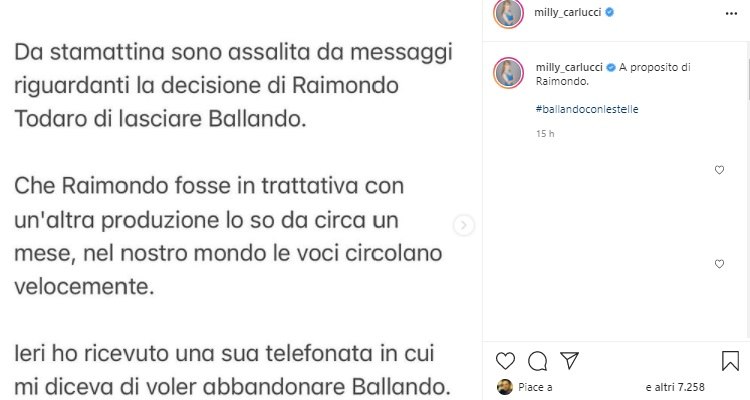Screen dimensions: 750x400
Task: Like the second comment with small heart
Action: click(x=719, y=264)
